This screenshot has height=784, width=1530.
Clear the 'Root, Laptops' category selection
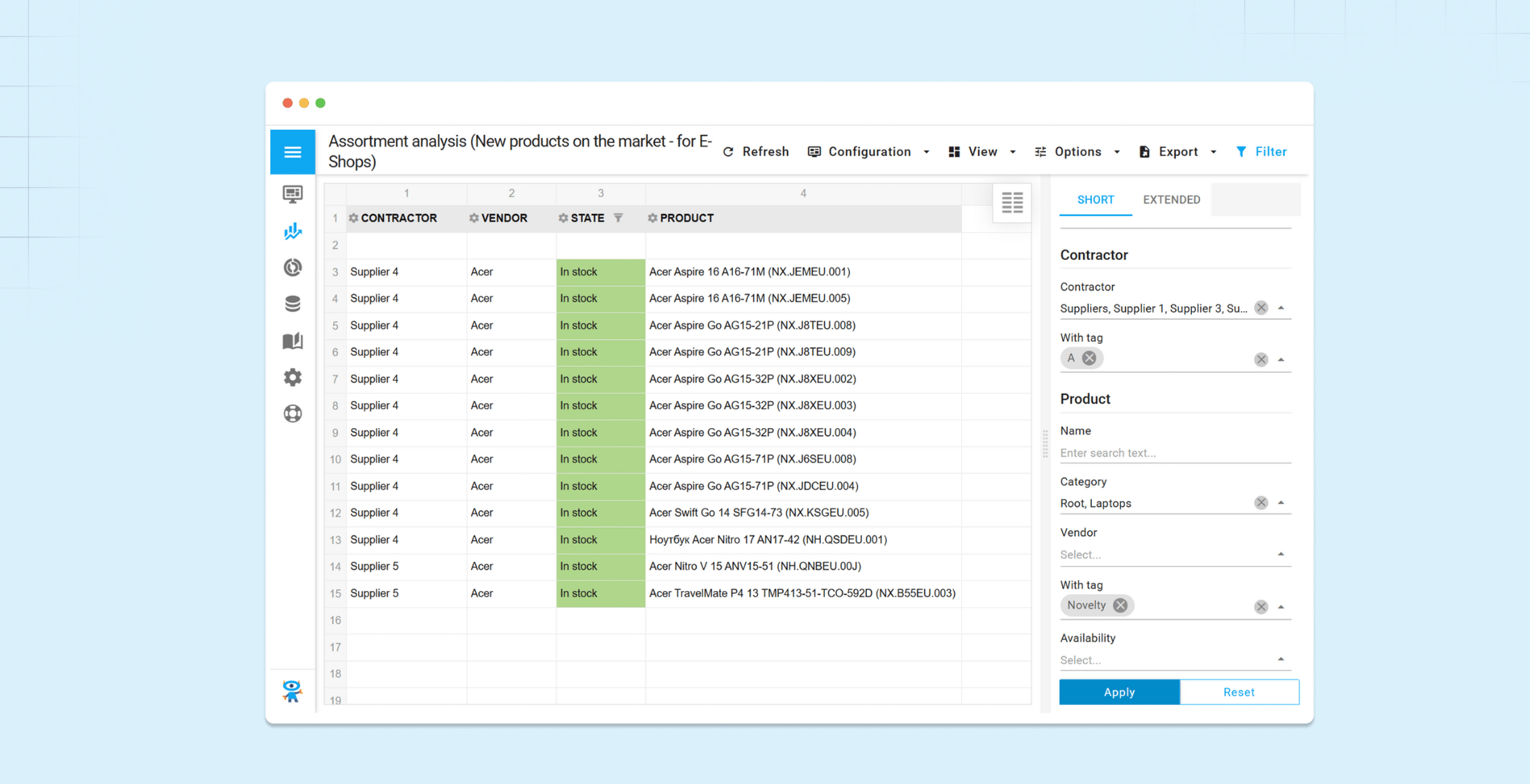(x=1260, y=503)
